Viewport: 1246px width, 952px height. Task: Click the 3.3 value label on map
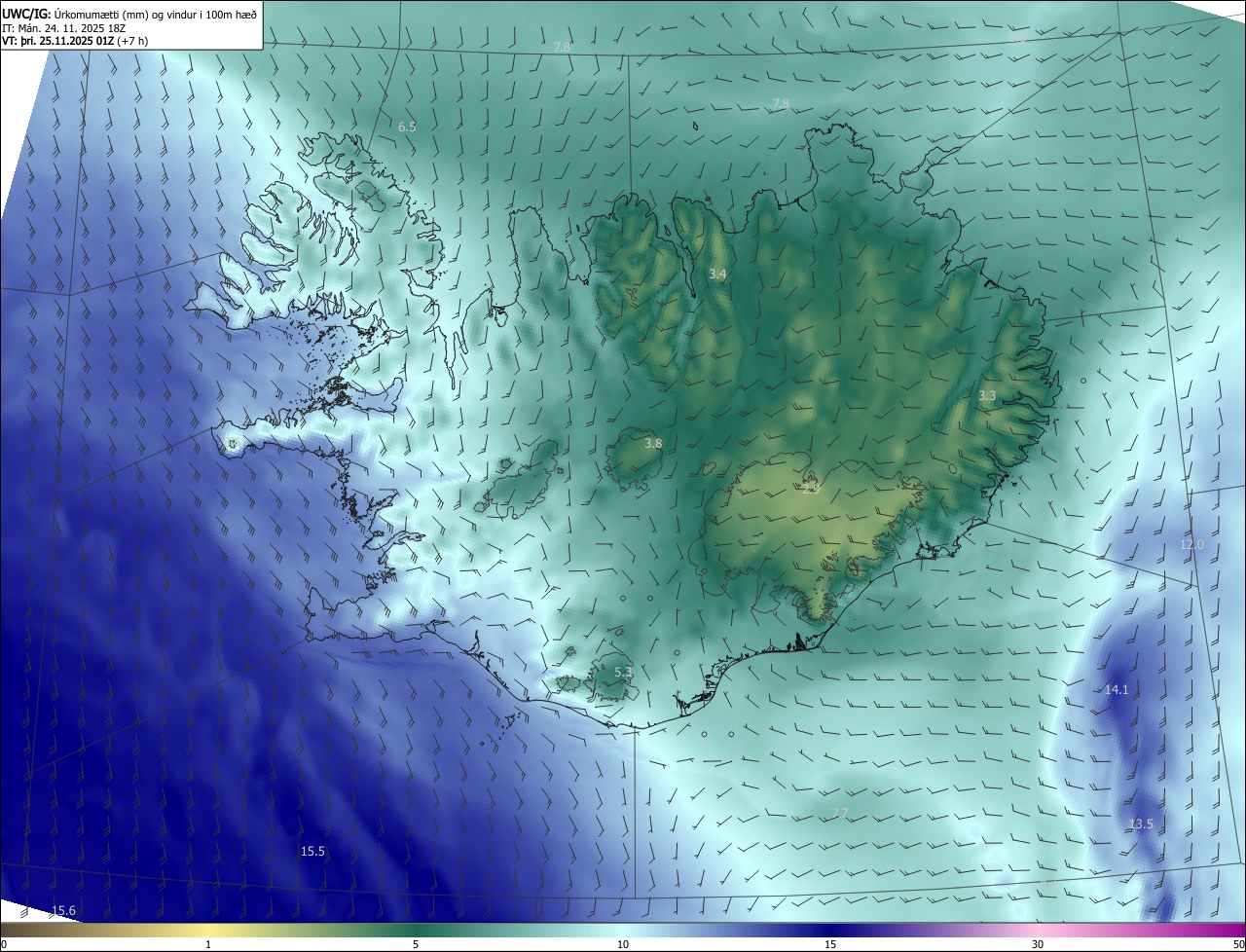(987, 396)
